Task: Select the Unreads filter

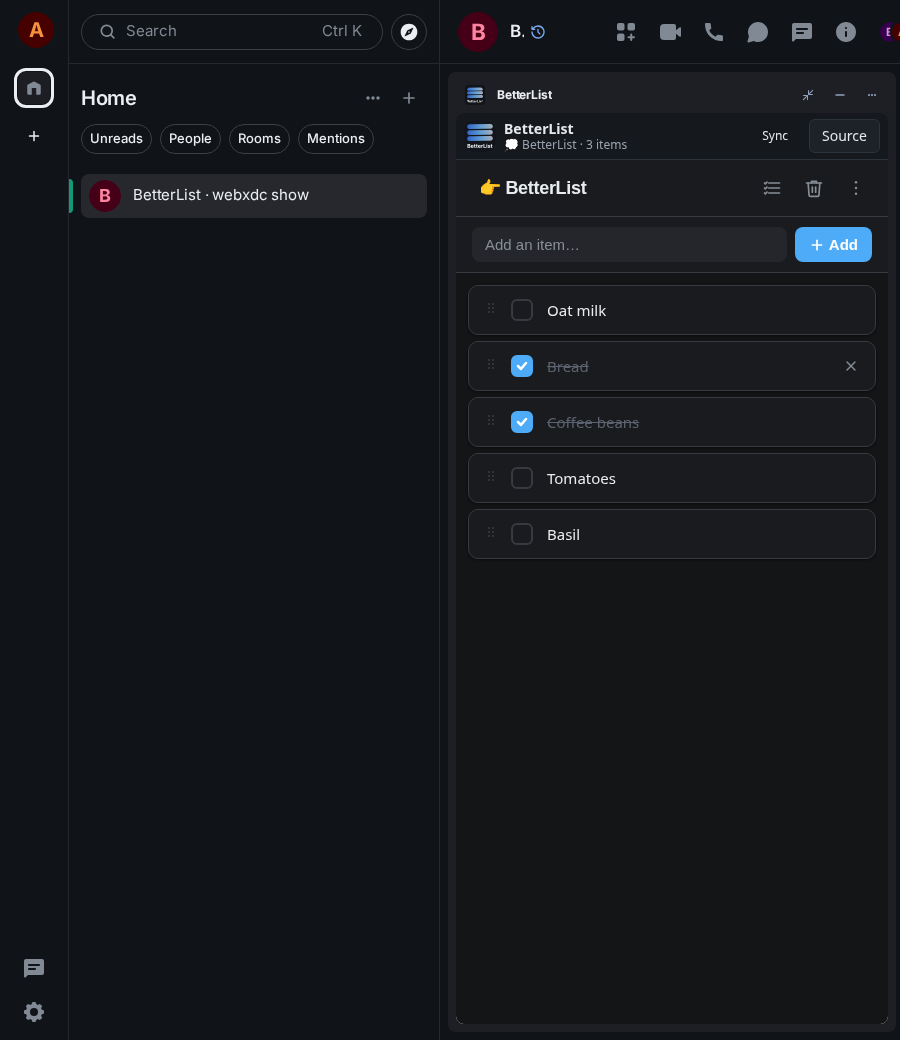Action: (x=116, y=139)
